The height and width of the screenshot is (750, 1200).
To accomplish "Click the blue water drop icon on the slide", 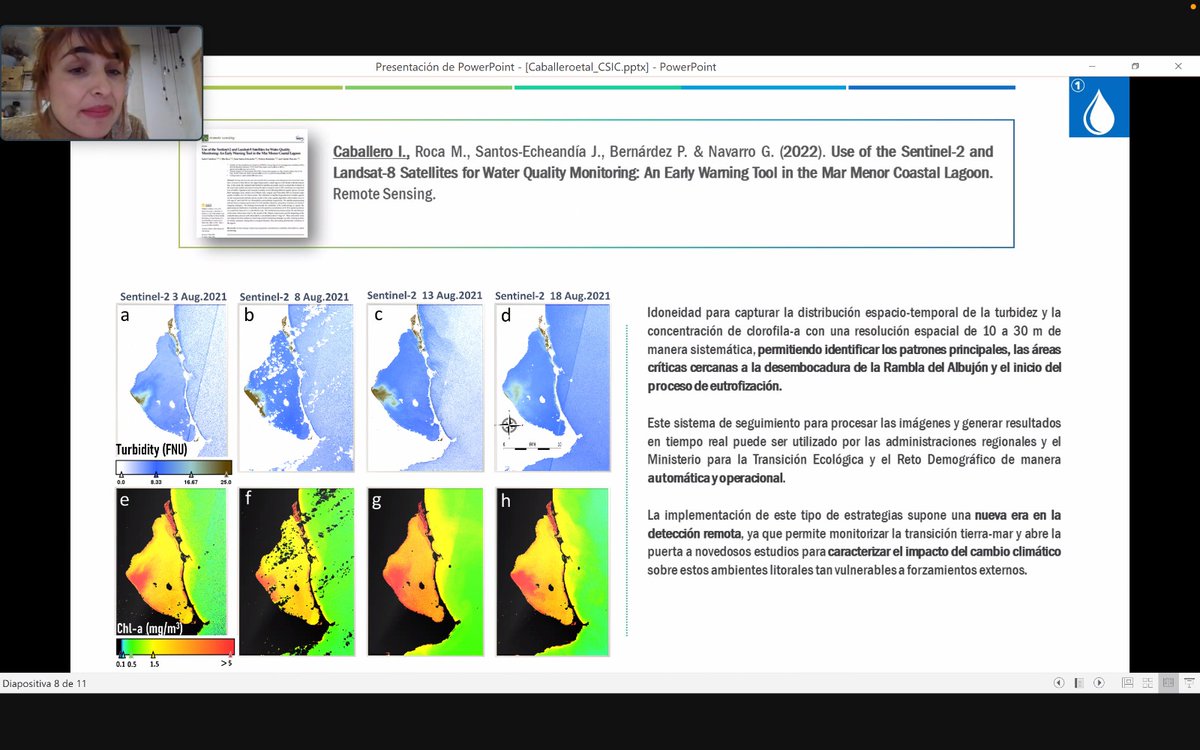I will pos(1099,107).
